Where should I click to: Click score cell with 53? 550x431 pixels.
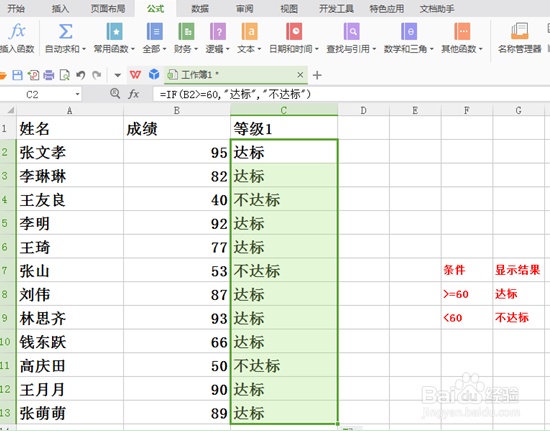point(177,270)
